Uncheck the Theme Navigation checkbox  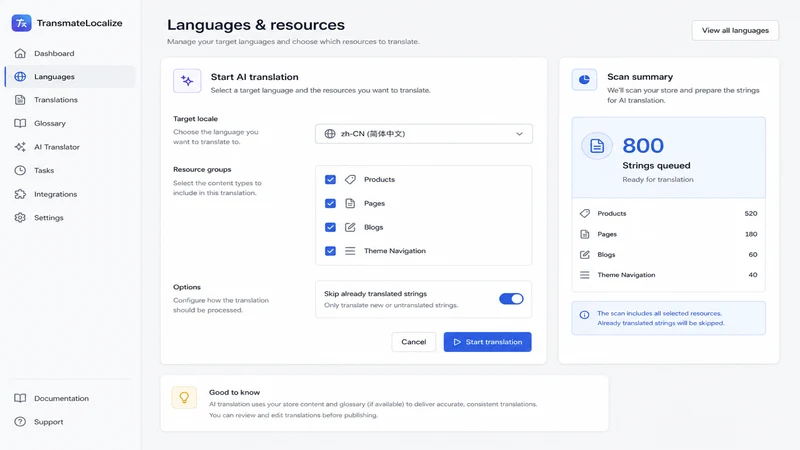click(x=330, y=251)
